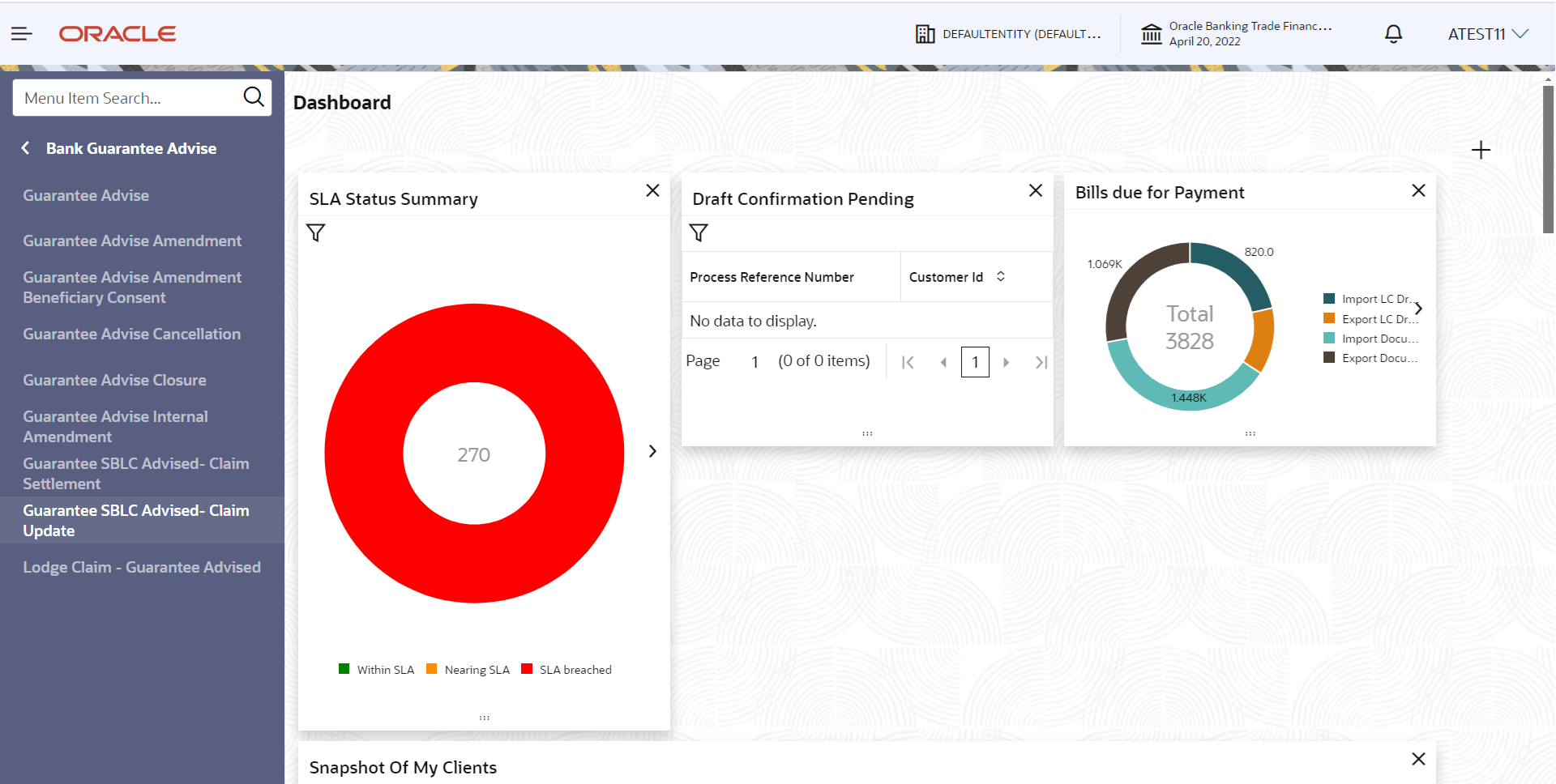Screen dimensions: 1556x784
Task: Open Lodge Claim - Guarantee Advised
Action: tap(142, 567)
